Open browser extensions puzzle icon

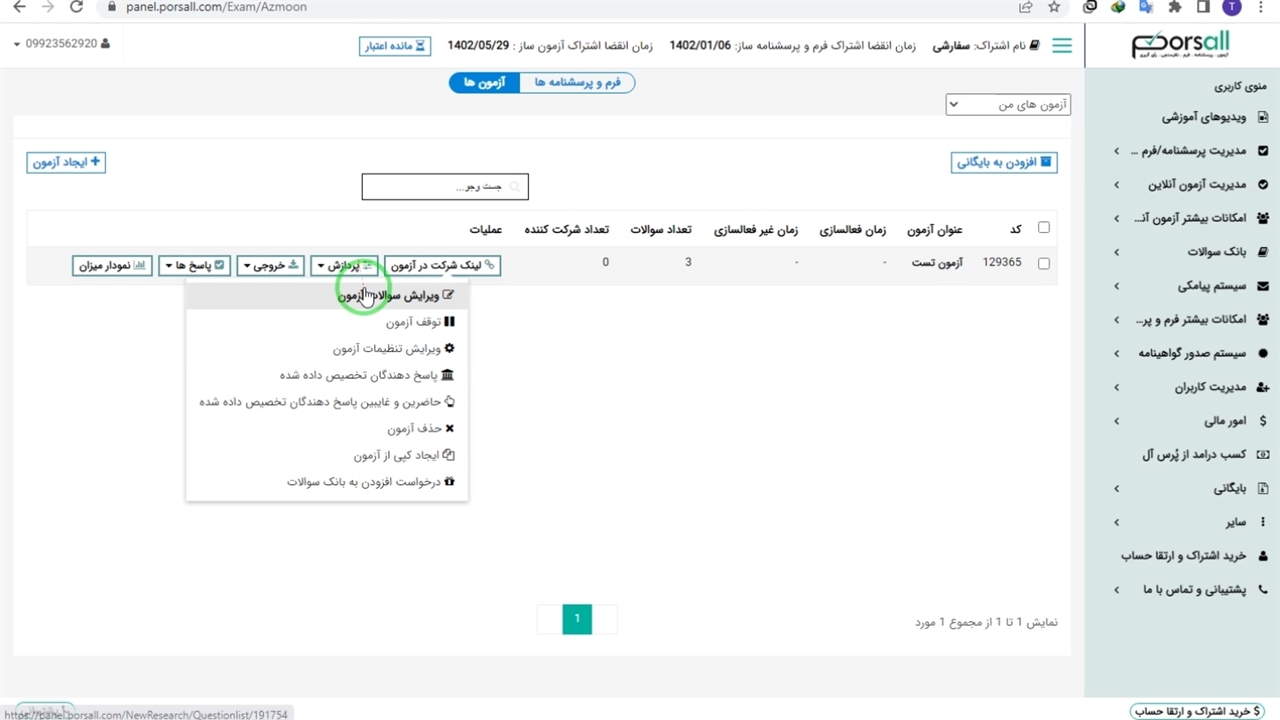pos(1175,7)
